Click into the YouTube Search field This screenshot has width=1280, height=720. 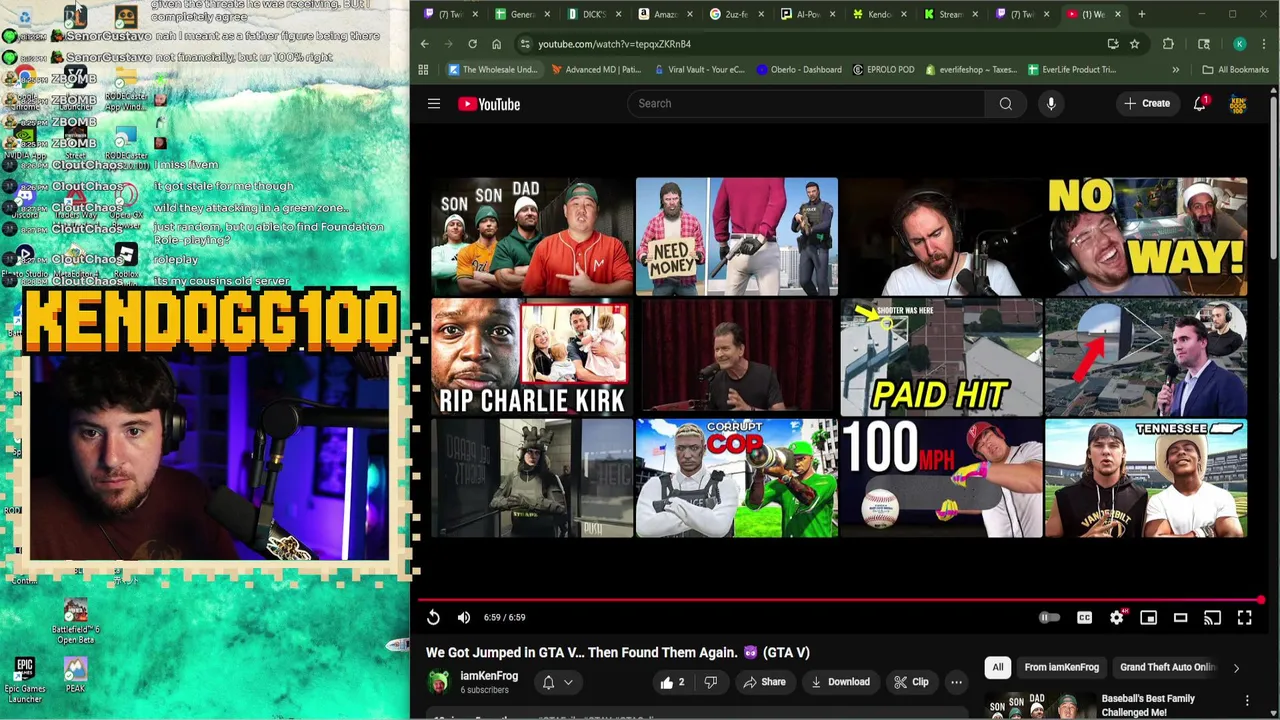pos(805,104)
